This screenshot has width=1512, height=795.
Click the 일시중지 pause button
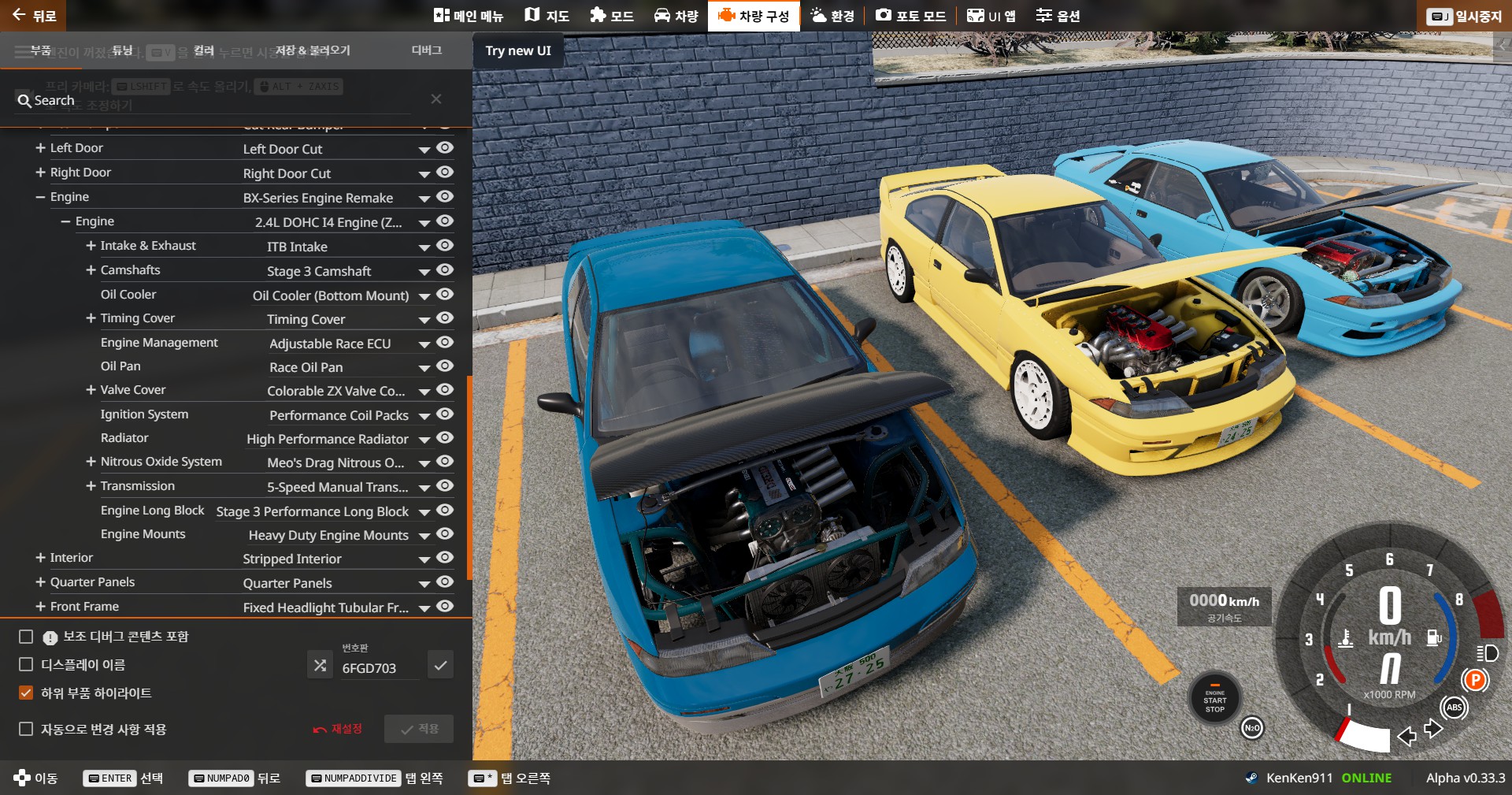1466,16
